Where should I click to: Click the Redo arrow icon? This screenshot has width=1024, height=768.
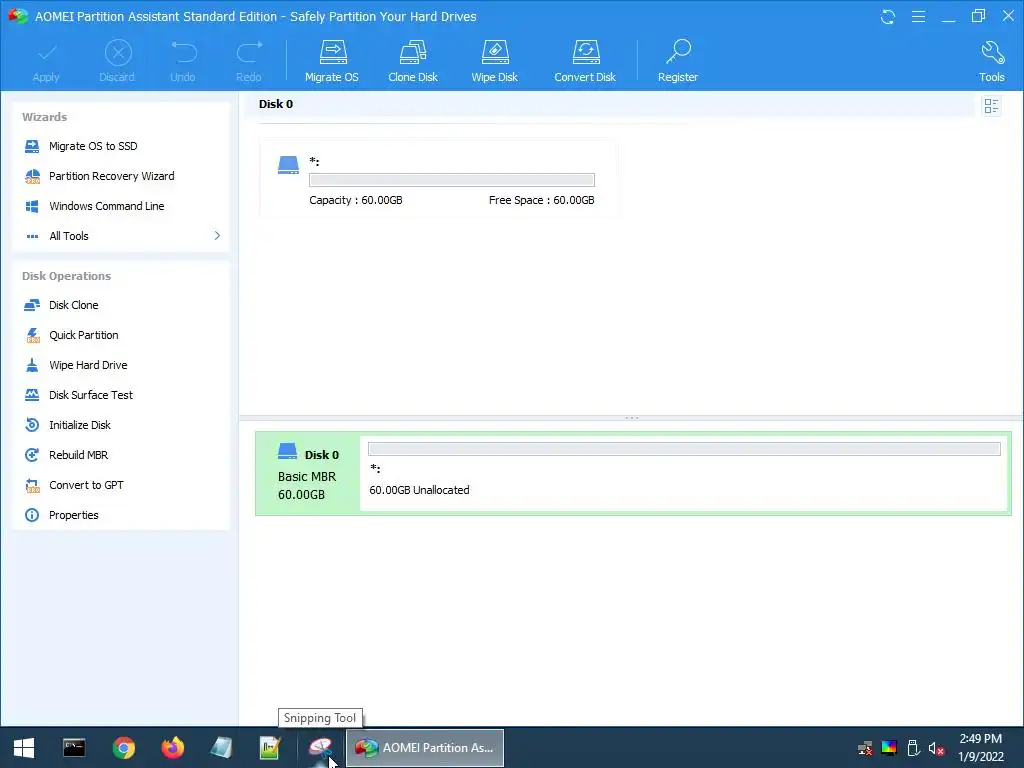tap(249, 52)
